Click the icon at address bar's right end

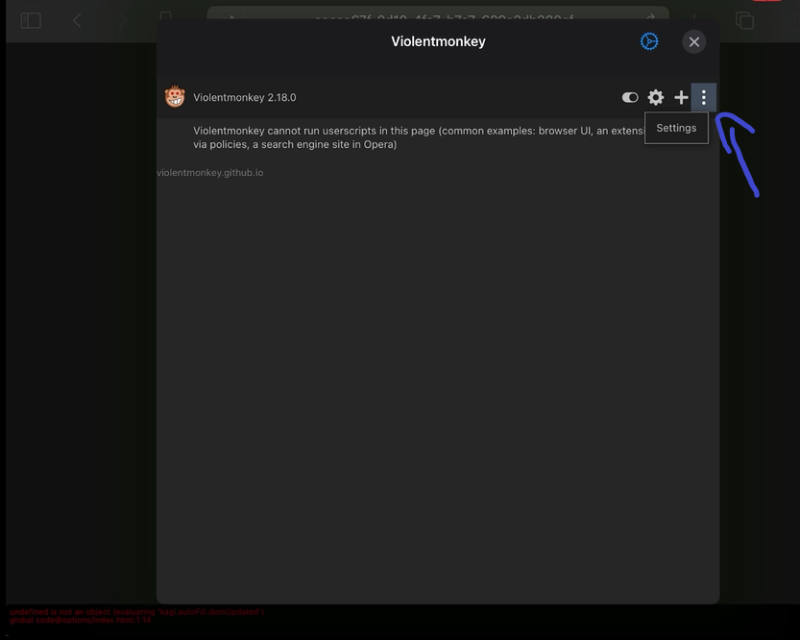point(651,19)
